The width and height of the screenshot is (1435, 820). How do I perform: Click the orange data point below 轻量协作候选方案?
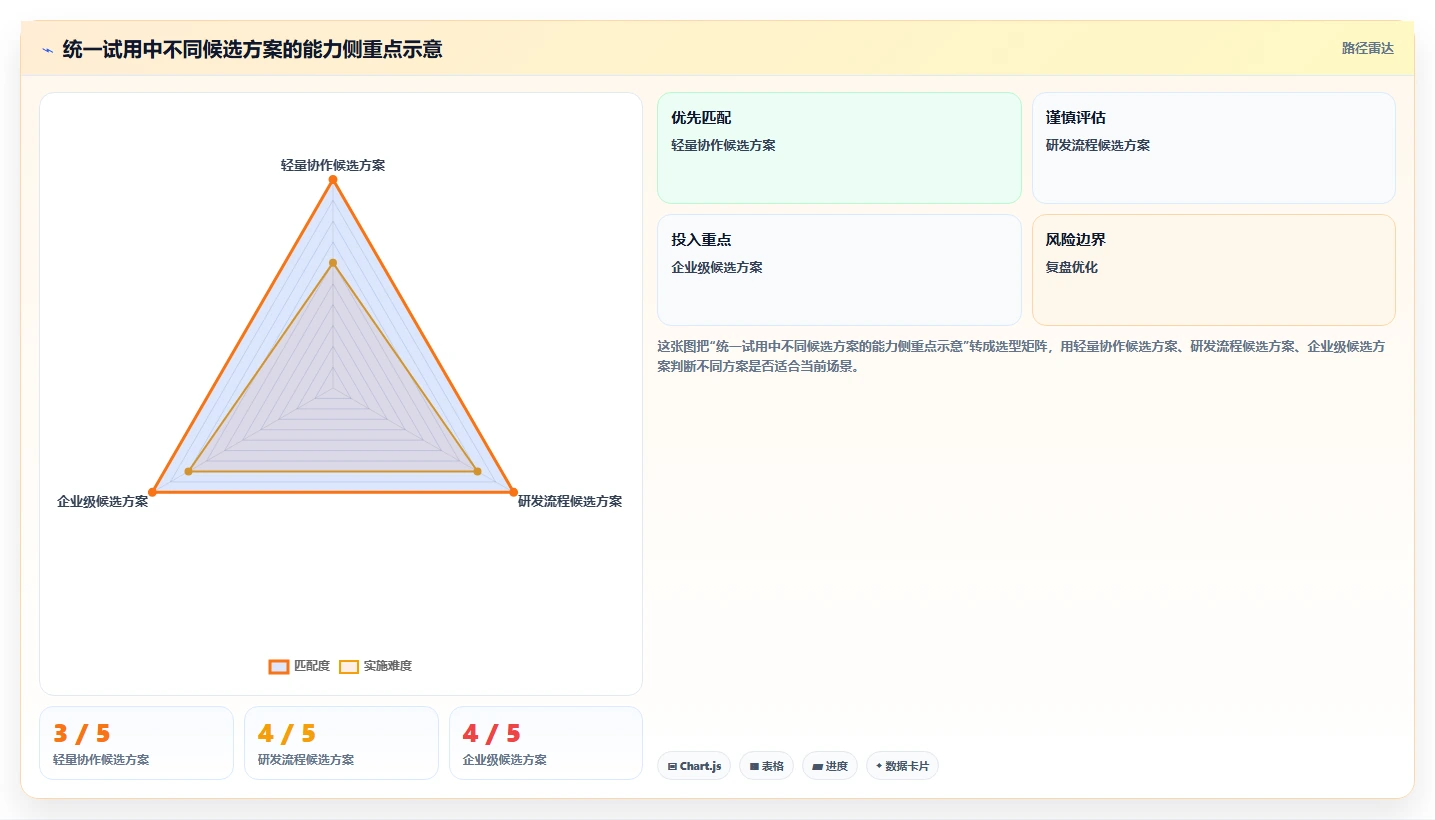(x=333, y=180)
